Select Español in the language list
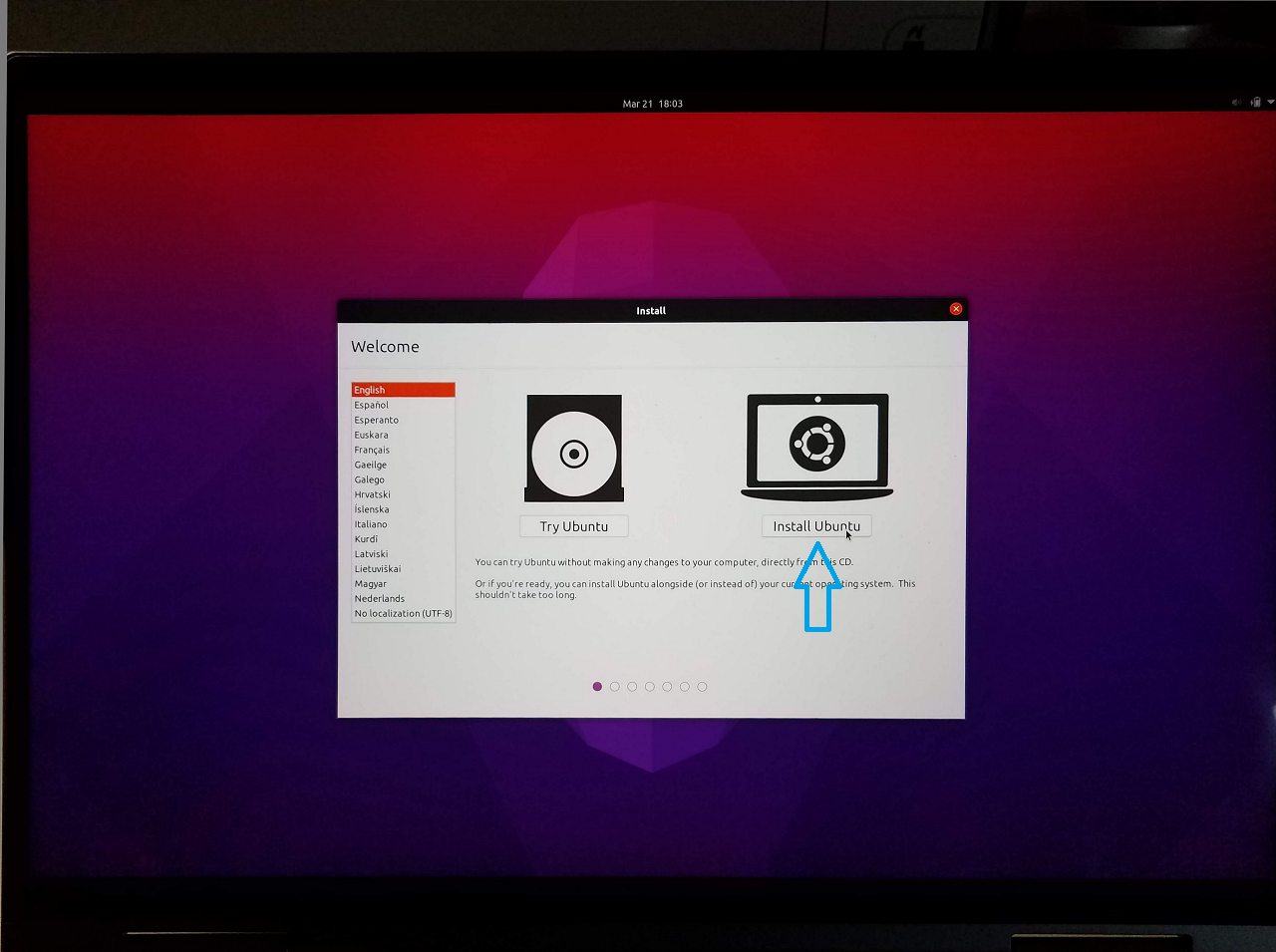 [403, 405]
